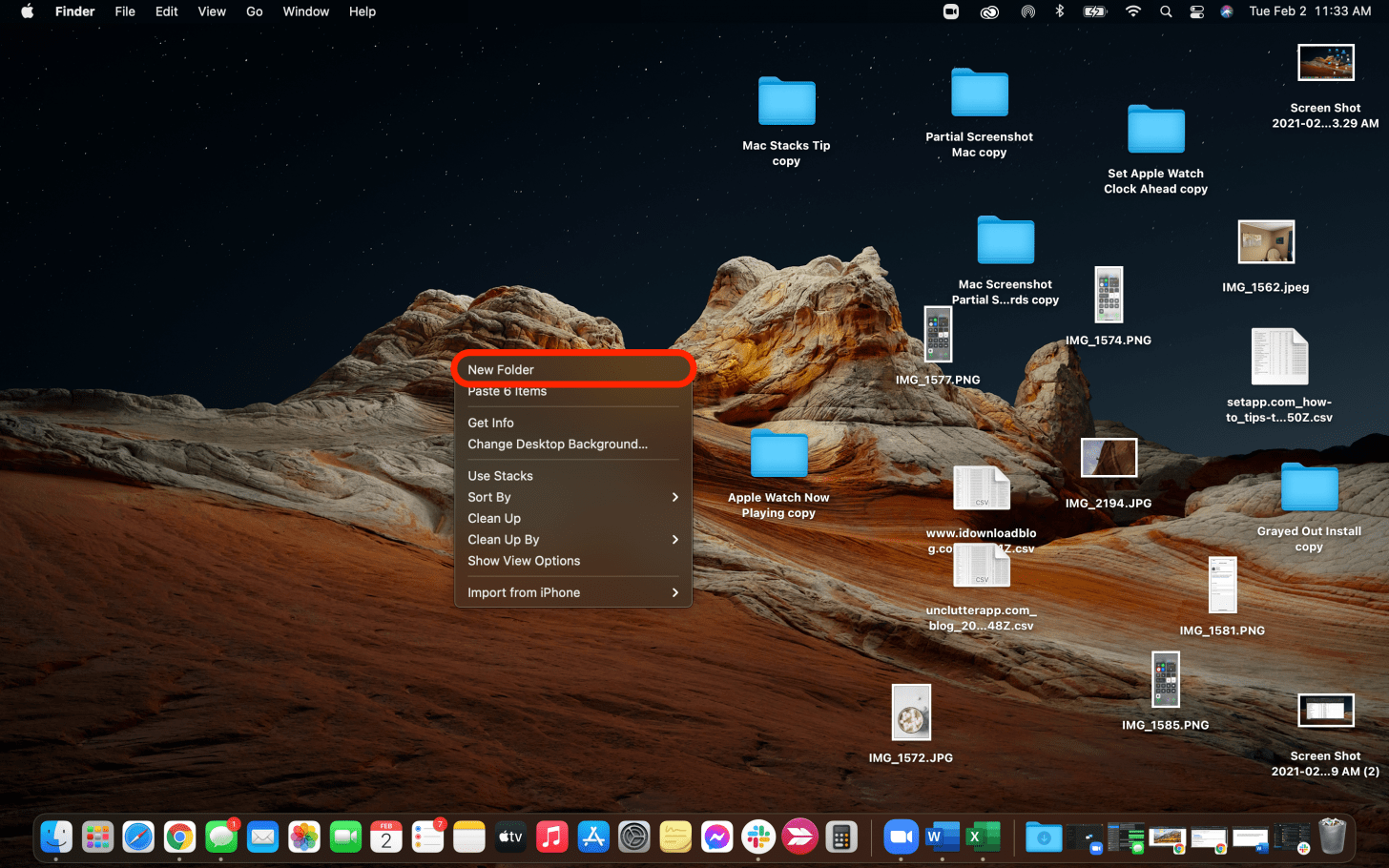Open Control Center toggles in the menu bar
The height and width of the screenshot is (868, 1389).
point(1196,11)
